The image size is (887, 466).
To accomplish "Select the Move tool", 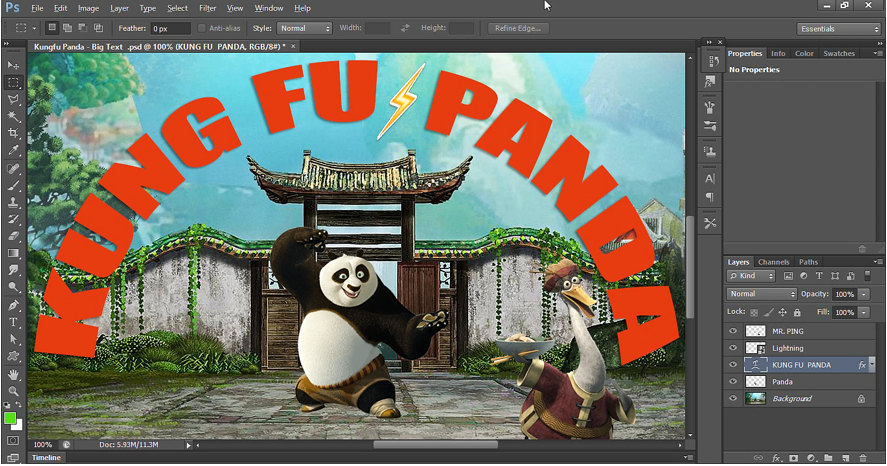I will coord(13,65).
